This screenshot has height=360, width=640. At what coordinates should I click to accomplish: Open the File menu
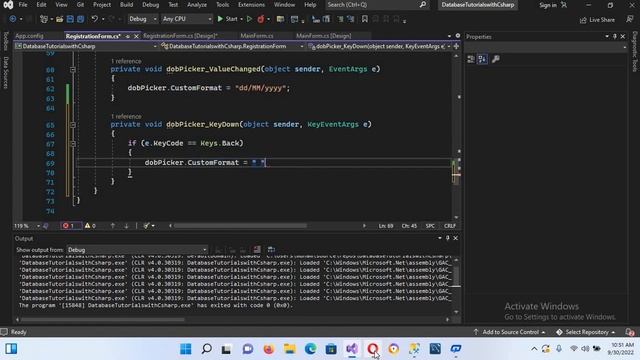(23, 5)
